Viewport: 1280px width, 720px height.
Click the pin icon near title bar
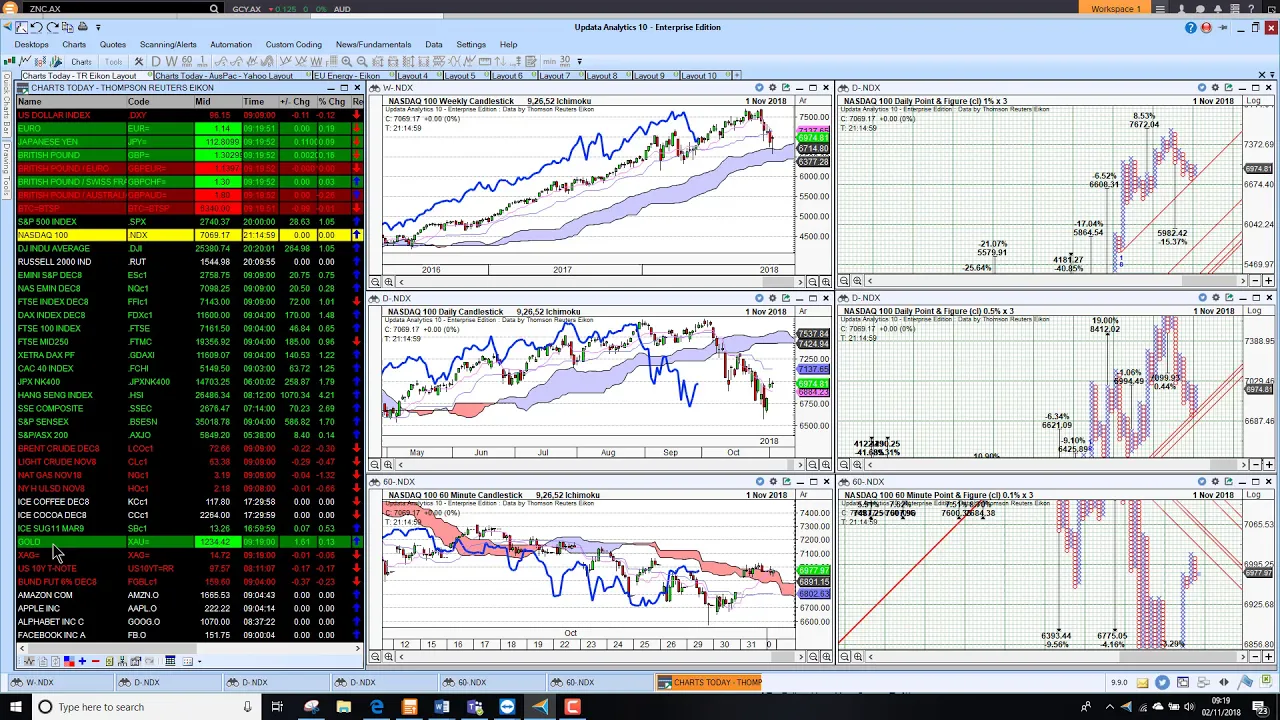(x=1223, y=27)
